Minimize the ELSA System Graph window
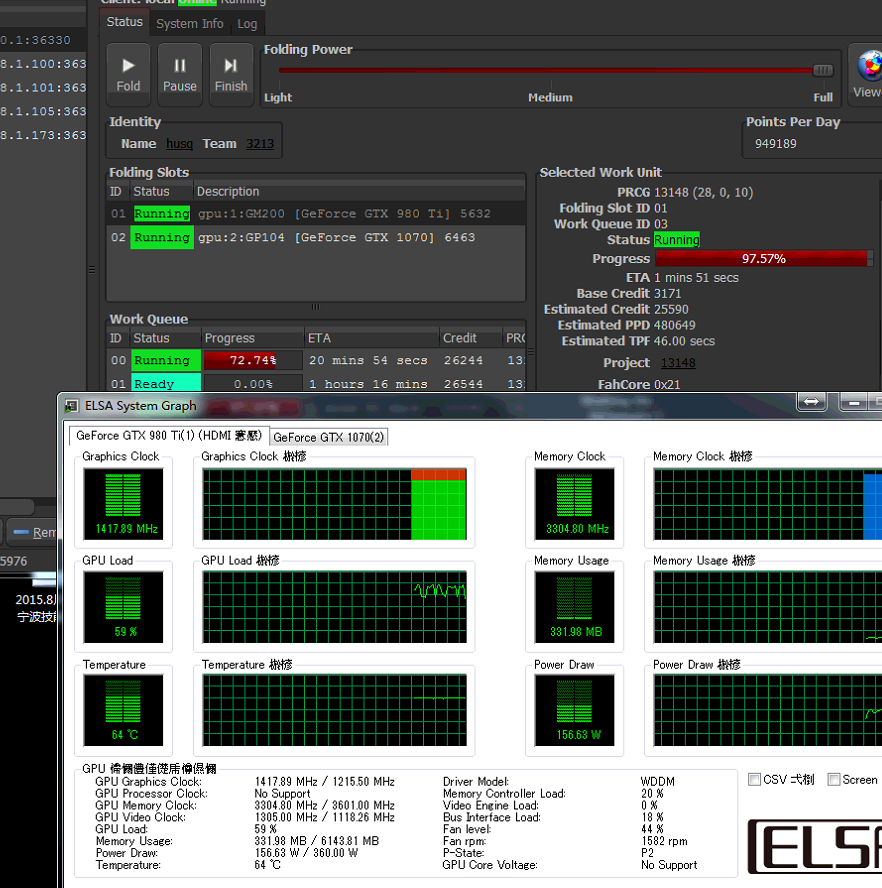The image size is (882, 888). (854, 402)
